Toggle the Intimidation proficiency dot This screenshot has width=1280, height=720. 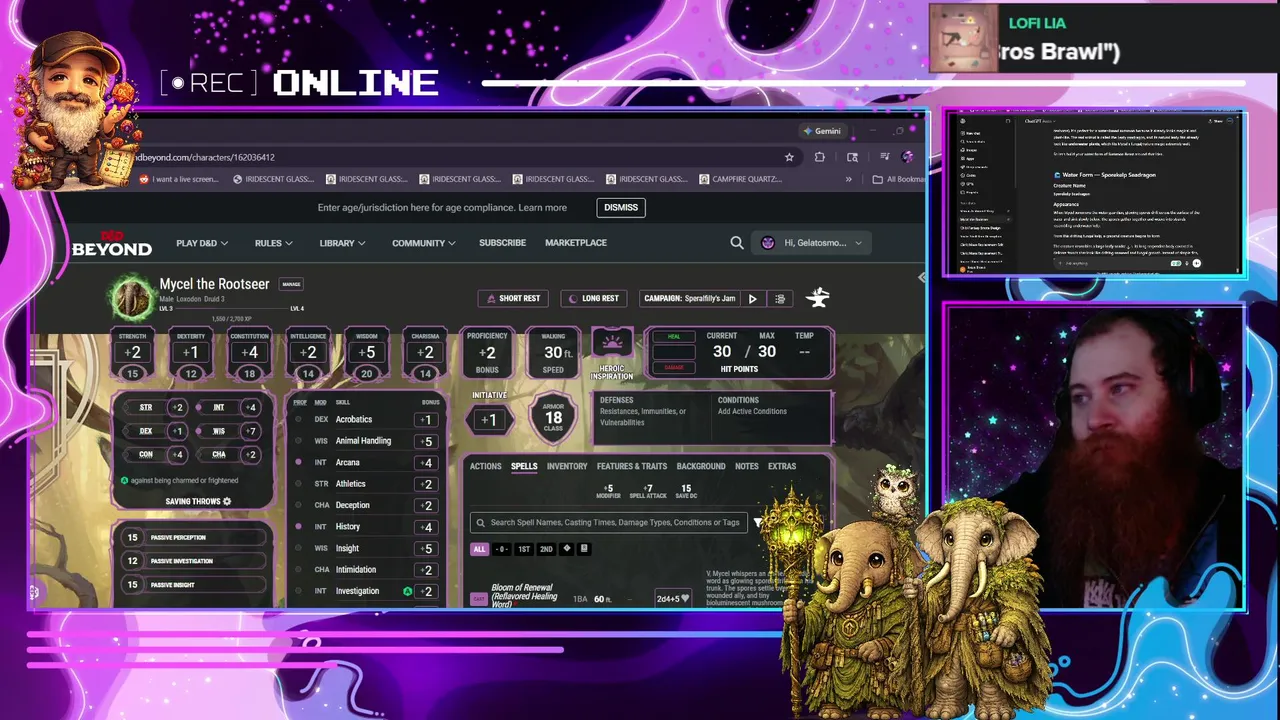tap(298, 570)
